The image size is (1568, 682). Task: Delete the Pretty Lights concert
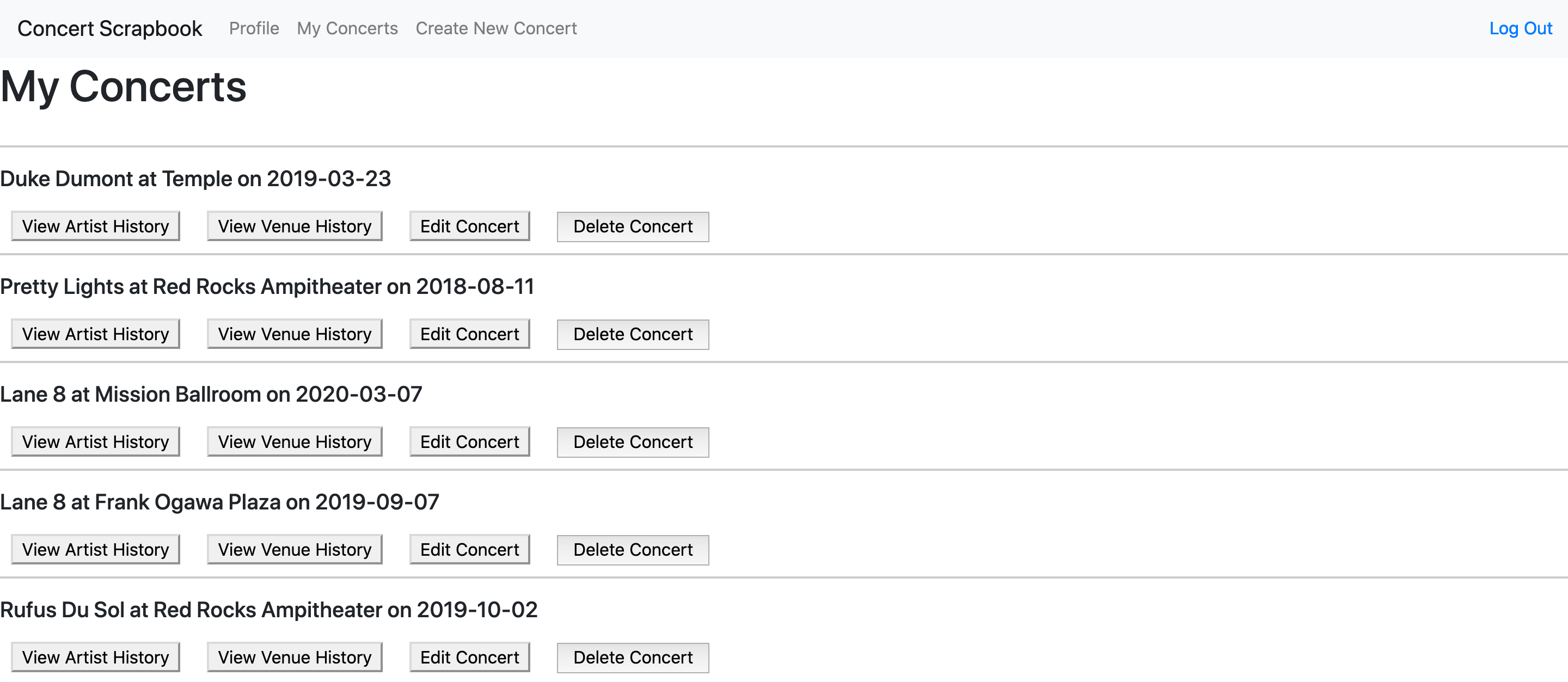[x=633, y=334]
